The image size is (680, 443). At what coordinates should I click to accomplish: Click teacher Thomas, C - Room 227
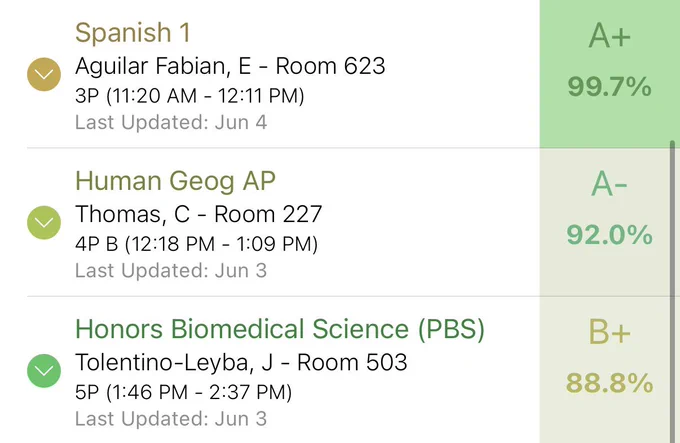pos(199,215)
